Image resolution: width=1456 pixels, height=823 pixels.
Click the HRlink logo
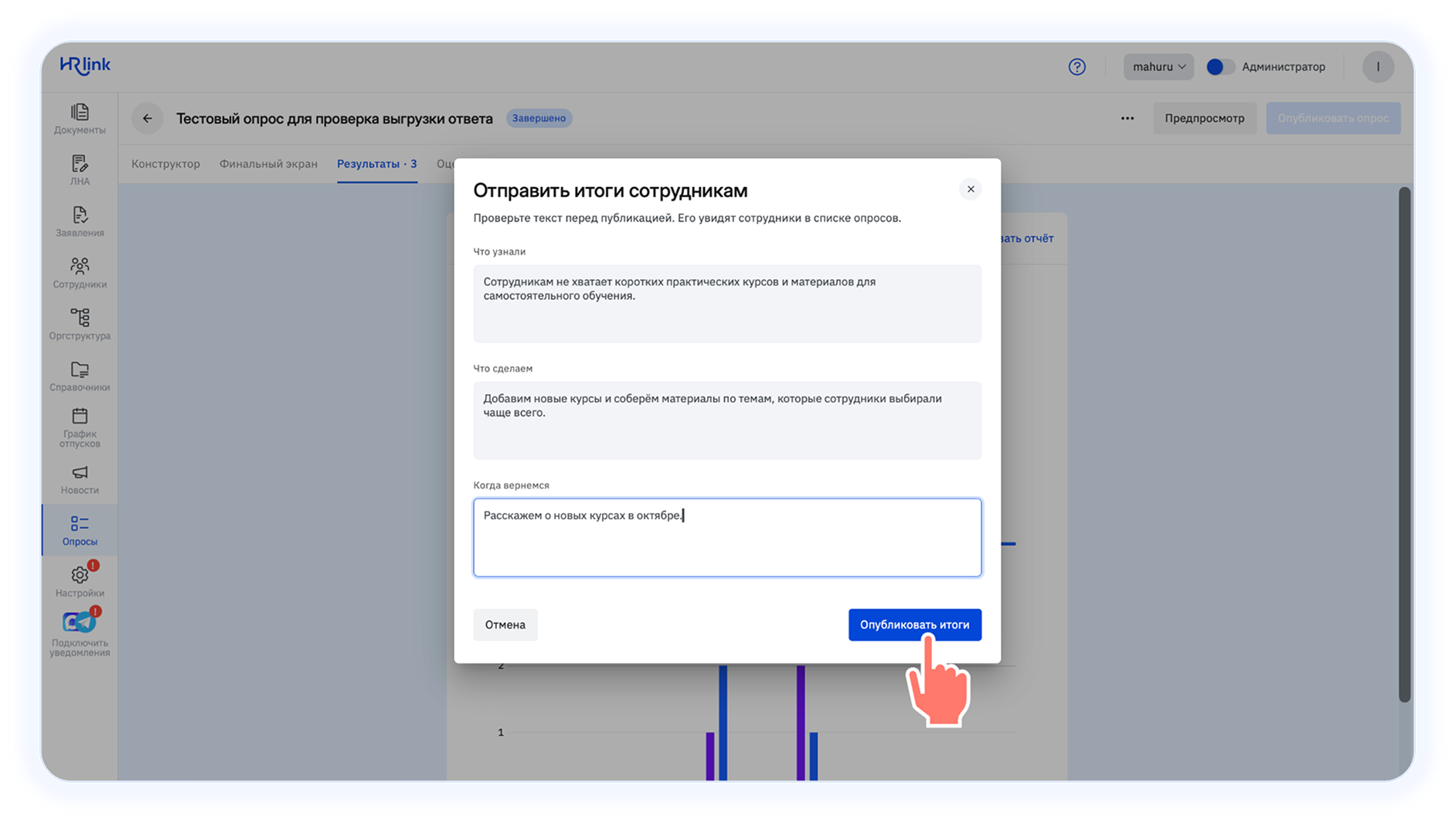(x=85, y=66)
